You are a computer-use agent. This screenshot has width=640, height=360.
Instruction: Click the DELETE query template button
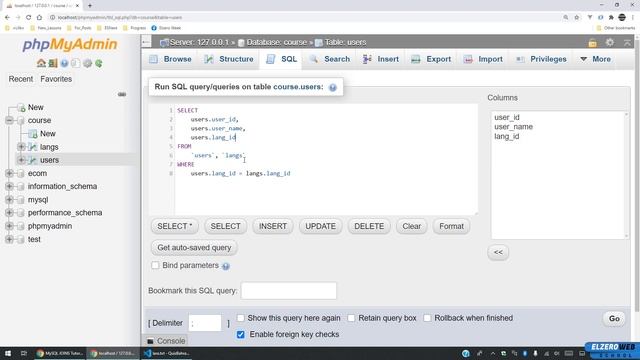369,227
